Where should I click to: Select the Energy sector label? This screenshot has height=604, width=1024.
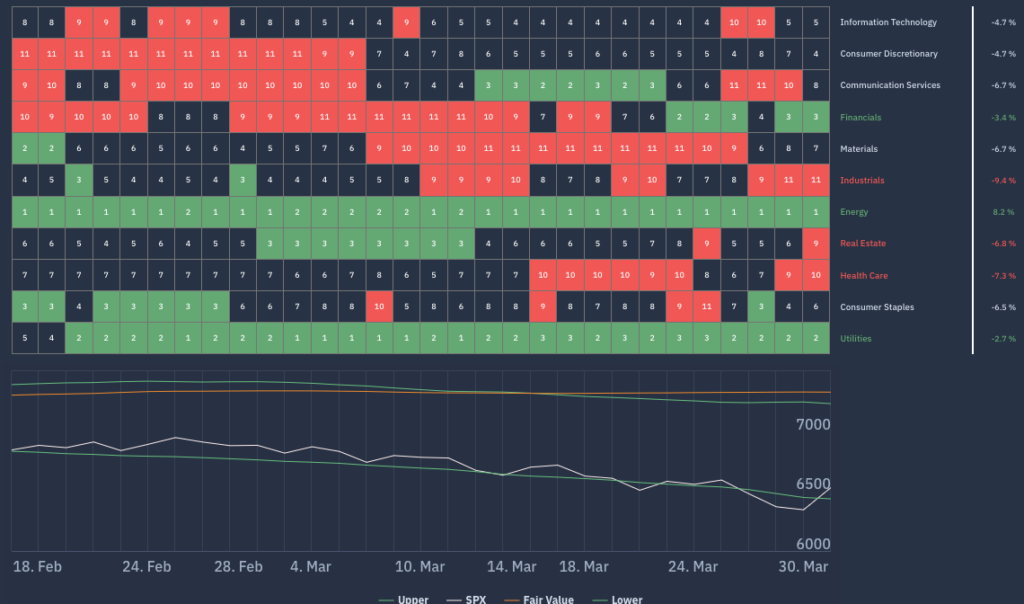tap(855, 212)
